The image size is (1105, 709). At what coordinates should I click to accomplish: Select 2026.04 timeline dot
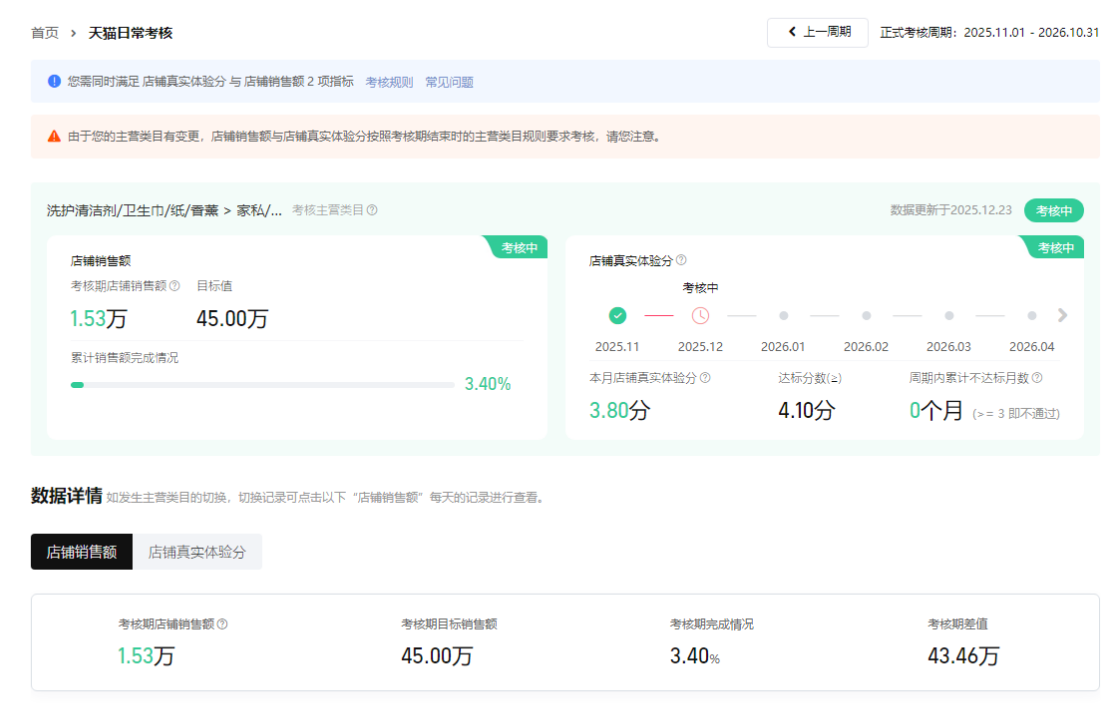pos(1031,315)
